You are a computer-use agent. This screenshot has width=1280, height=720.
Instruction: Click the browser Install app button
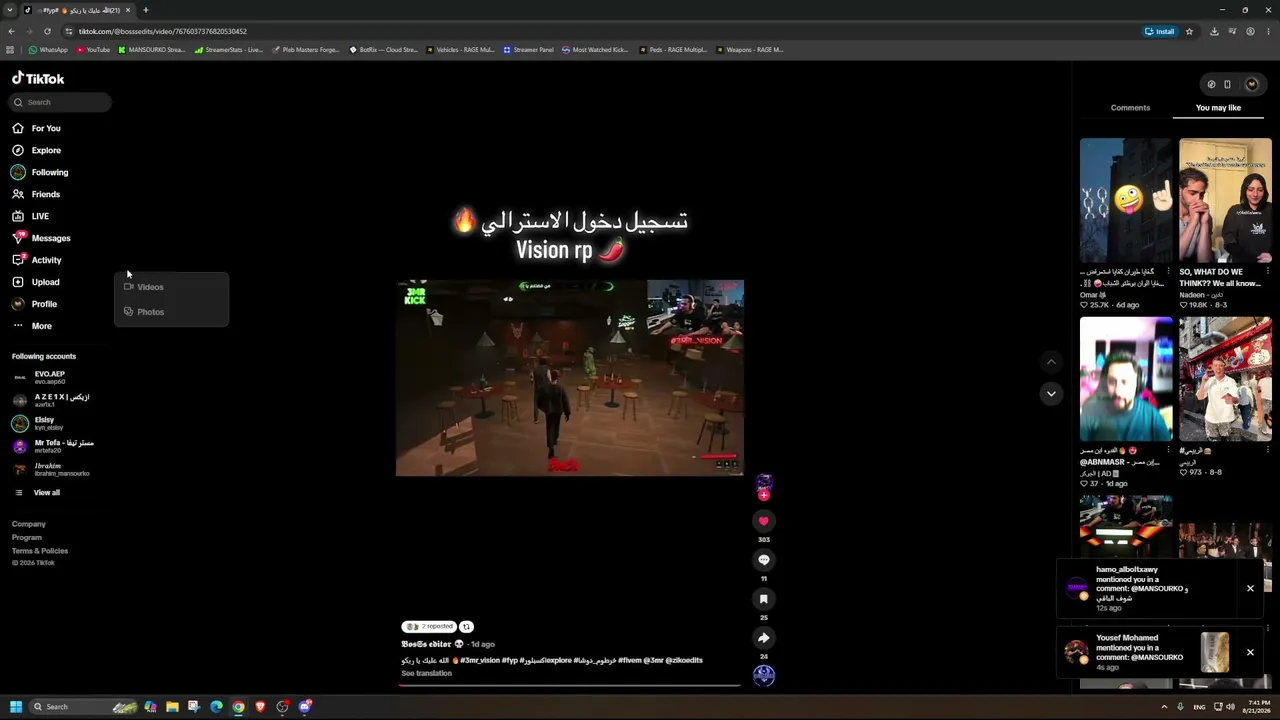pos(1160,31)
